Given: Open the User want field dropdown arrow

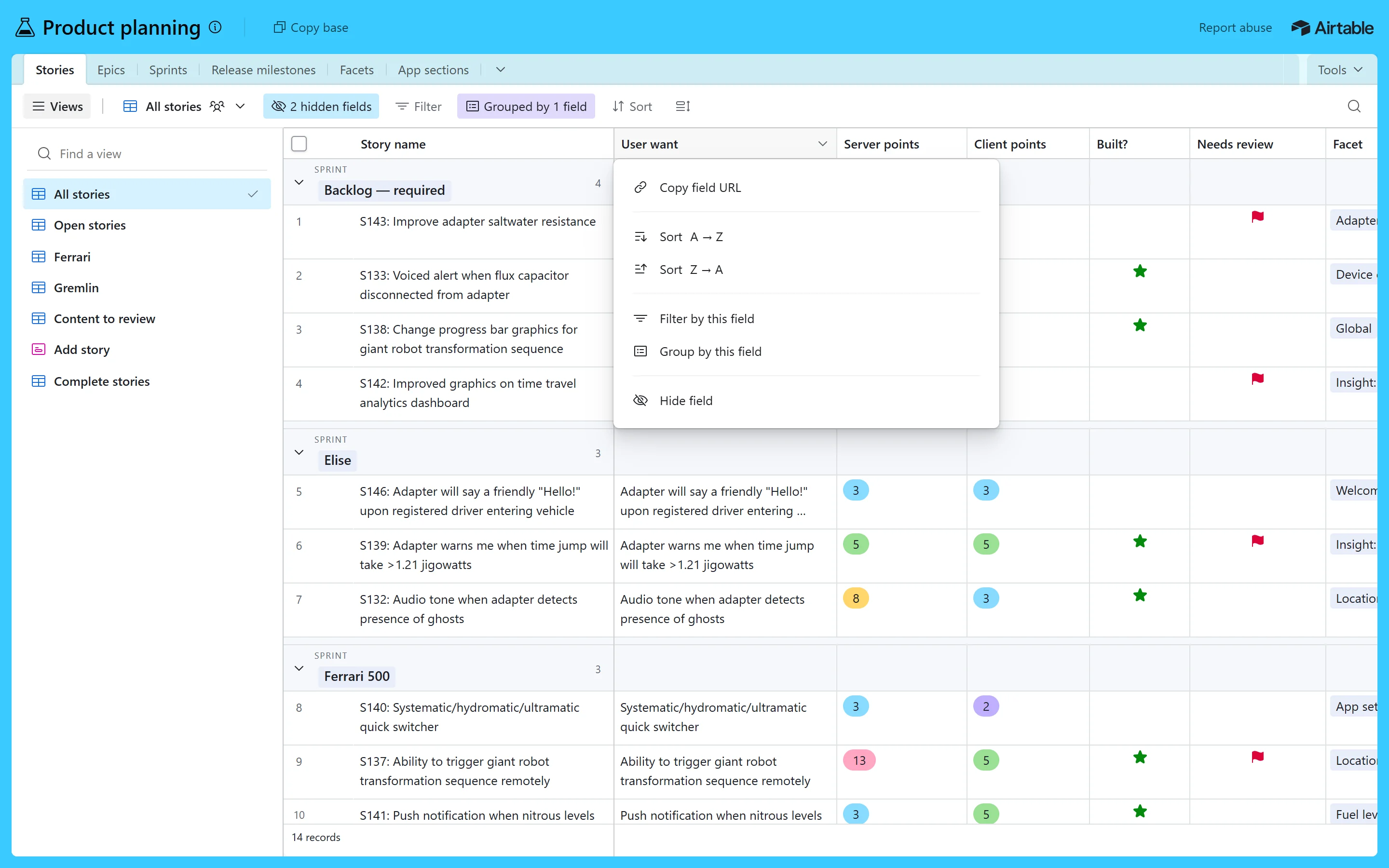Looking at the screenshot, I should coord(822,144).
